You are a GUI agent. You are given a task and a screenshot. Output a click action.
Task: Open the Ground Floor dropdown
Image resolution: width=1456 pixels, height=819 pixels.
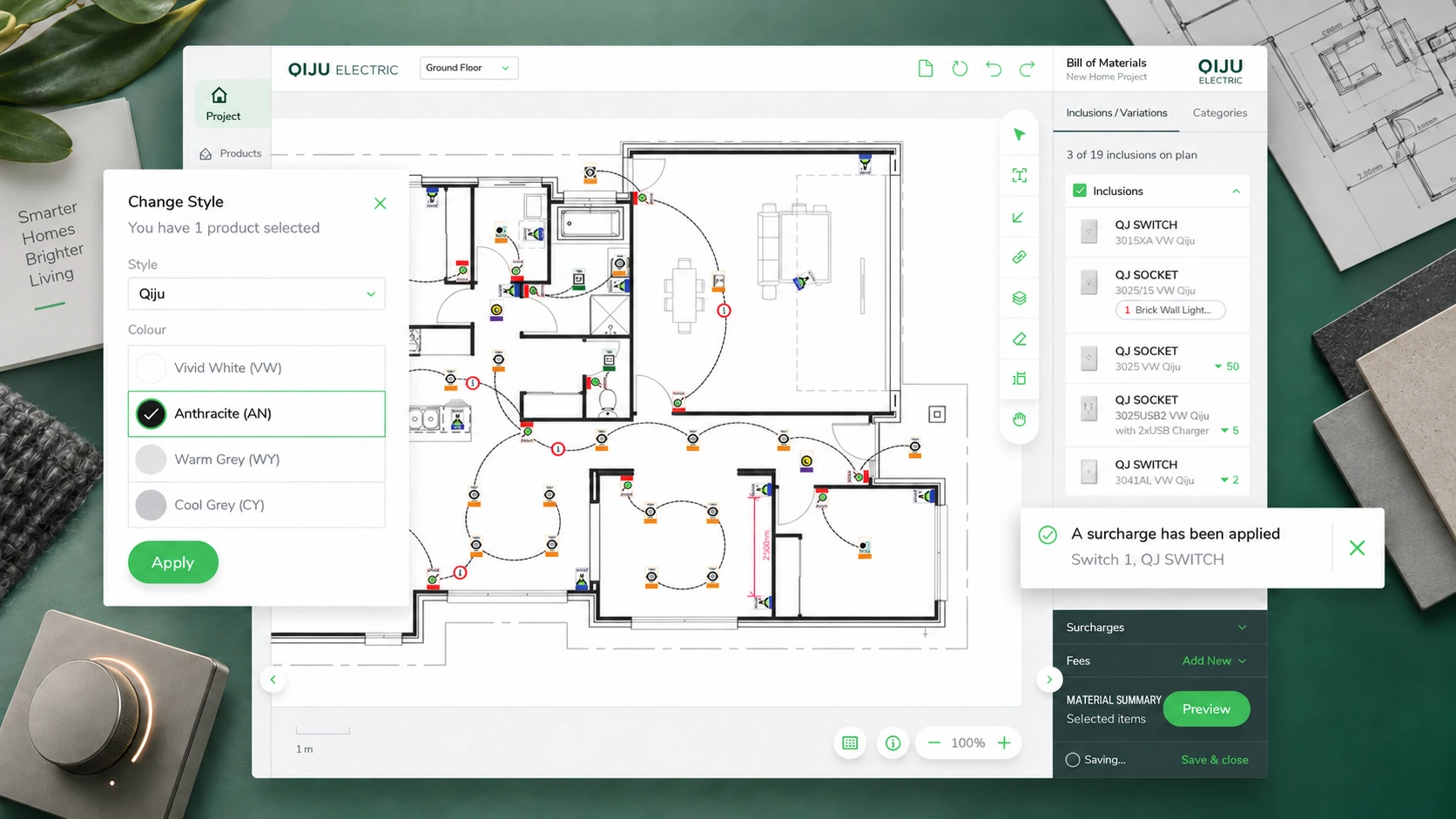click(x=468, y=68)
